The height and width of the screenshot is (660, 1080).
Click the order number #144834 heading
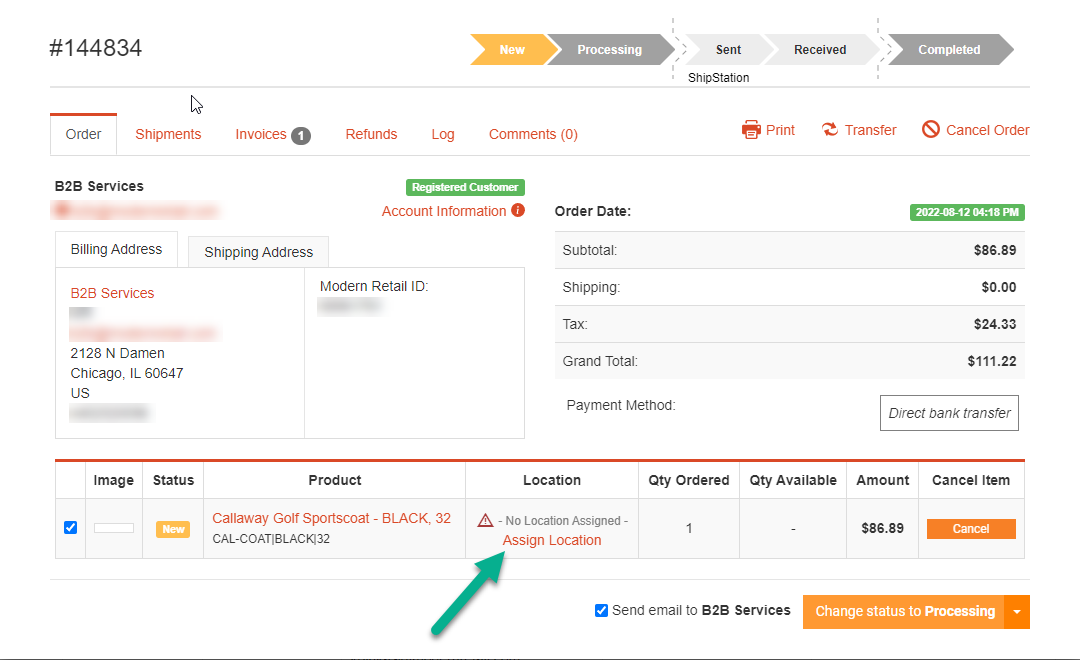[x=96, y=48]
